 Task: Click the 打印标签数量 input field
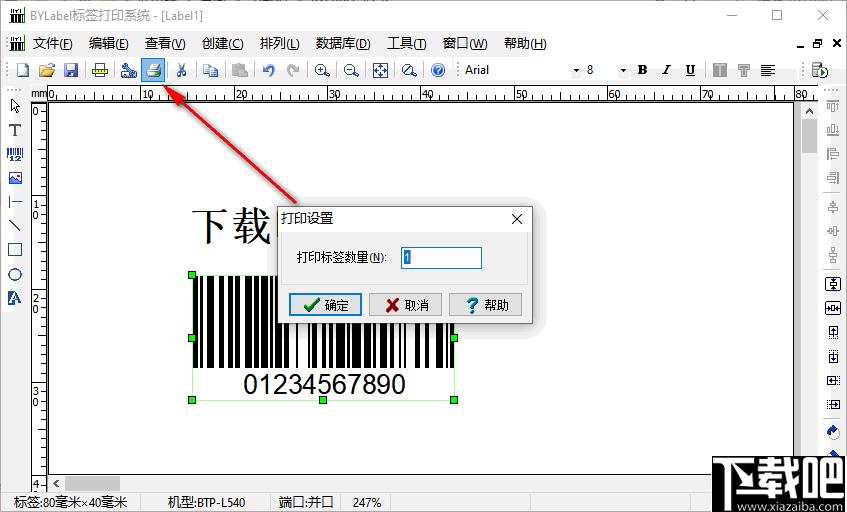(x=441, y=258)
